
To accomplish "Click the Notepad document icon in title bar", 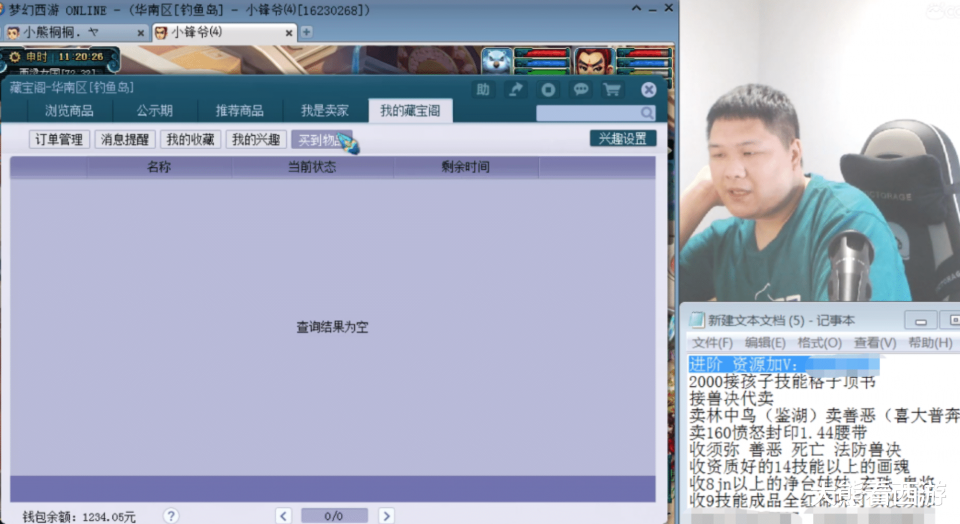I will tap(697, 320).
